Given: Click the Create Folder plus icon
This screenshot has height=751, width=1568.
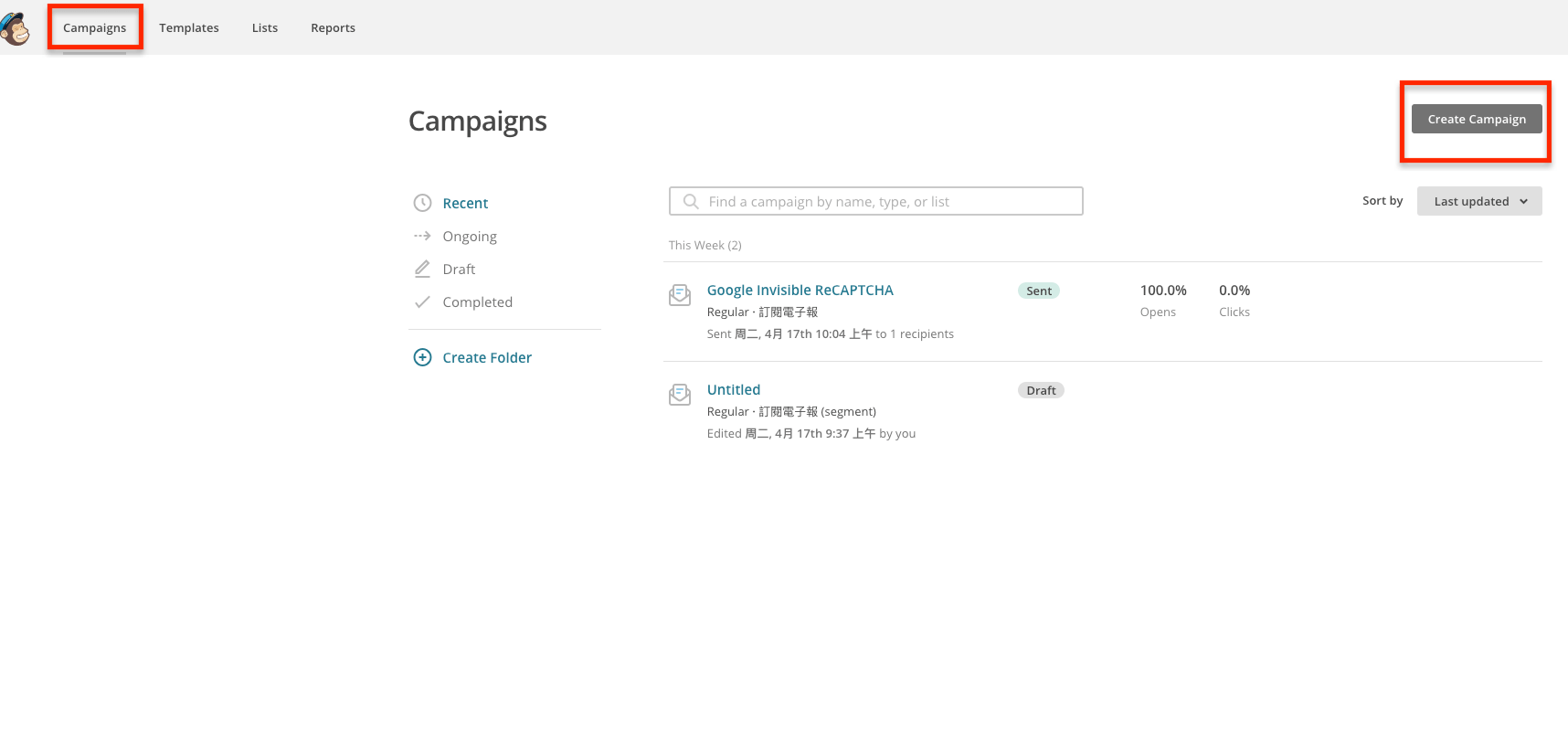Looking at the screenshot, I should (x=422, y=357).
